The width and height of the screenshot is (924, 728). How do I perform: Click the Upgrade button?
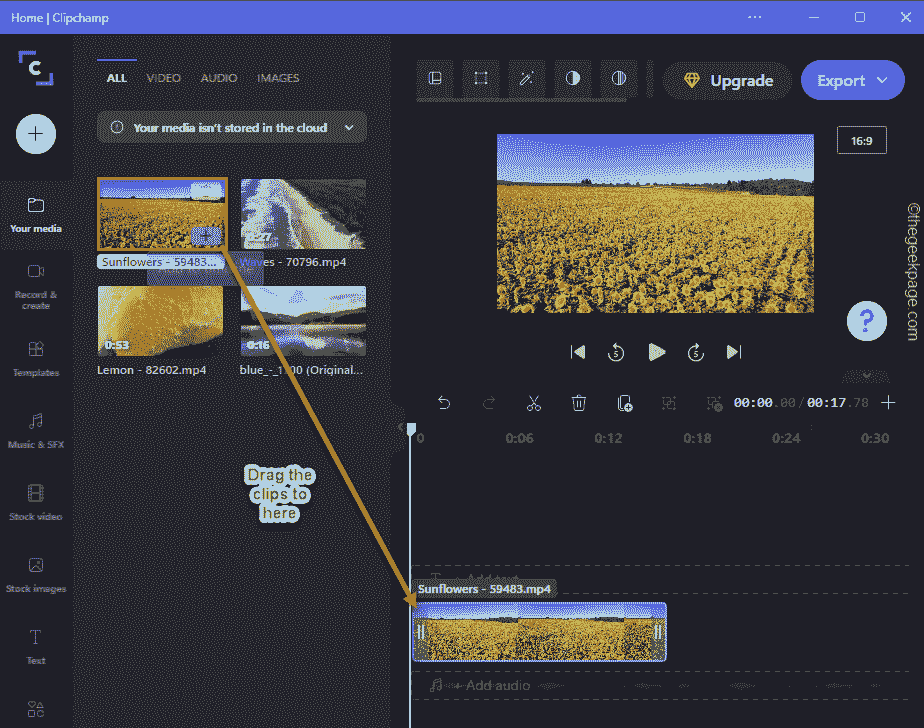tap(727, 80)
